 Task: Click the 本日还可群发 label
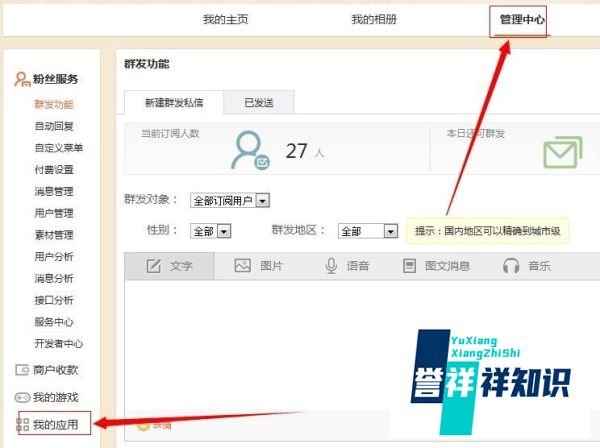tap(476, 134)
